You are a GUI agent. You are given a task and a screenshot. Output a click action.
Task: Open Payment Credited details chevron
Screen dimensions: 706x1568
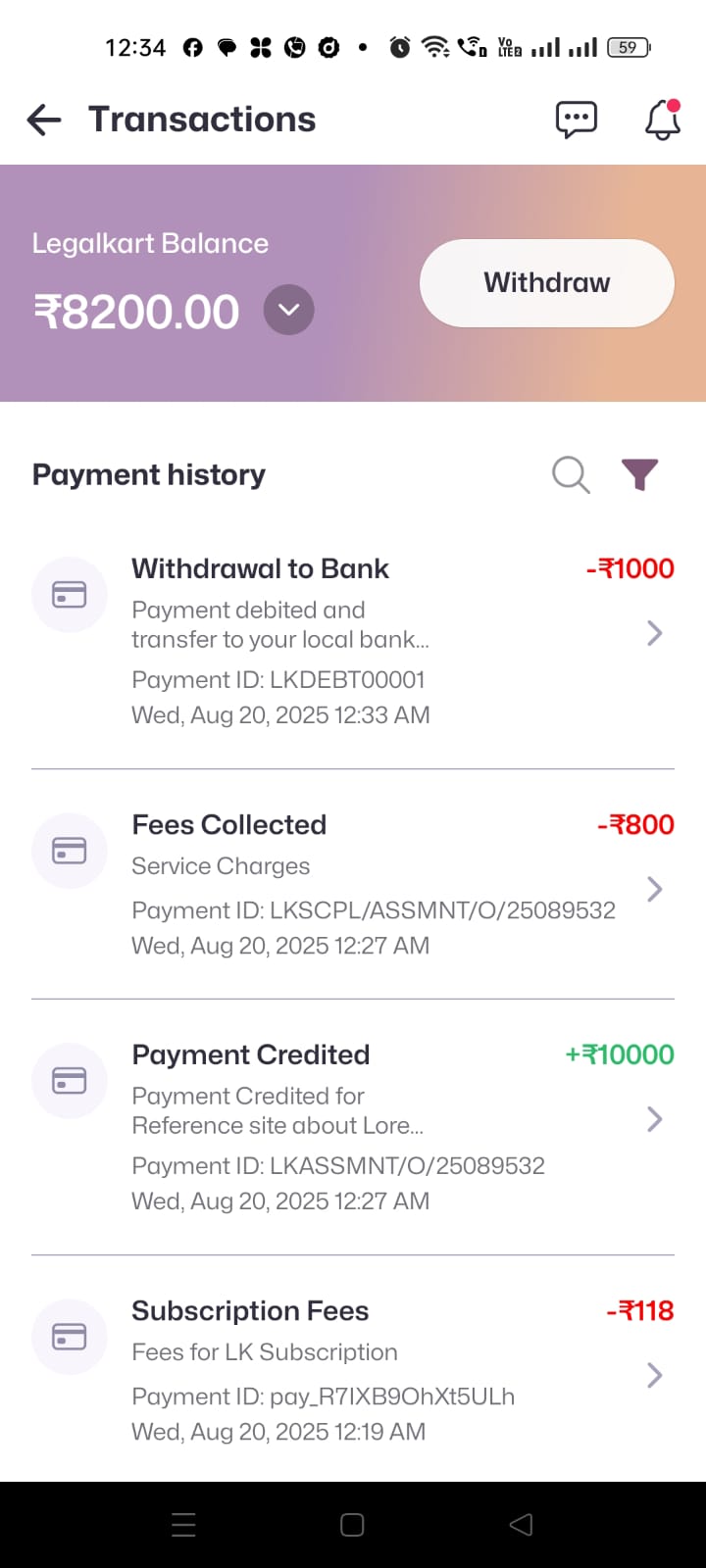tap(655, 1119)
